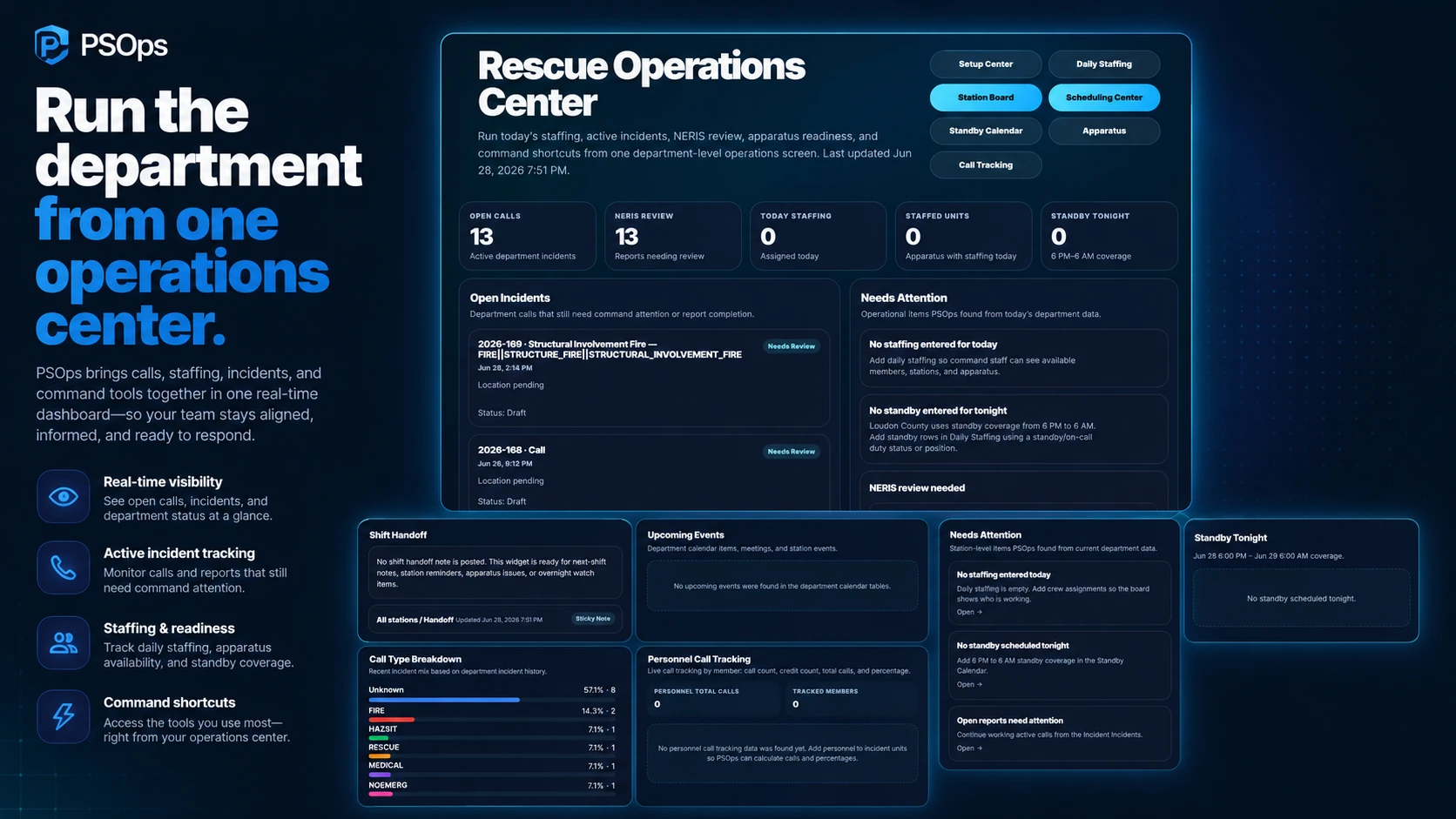Viewport: 1456px width, 819px height.
Task: Click the NERIS Review stat card
Action: point(672,236)
